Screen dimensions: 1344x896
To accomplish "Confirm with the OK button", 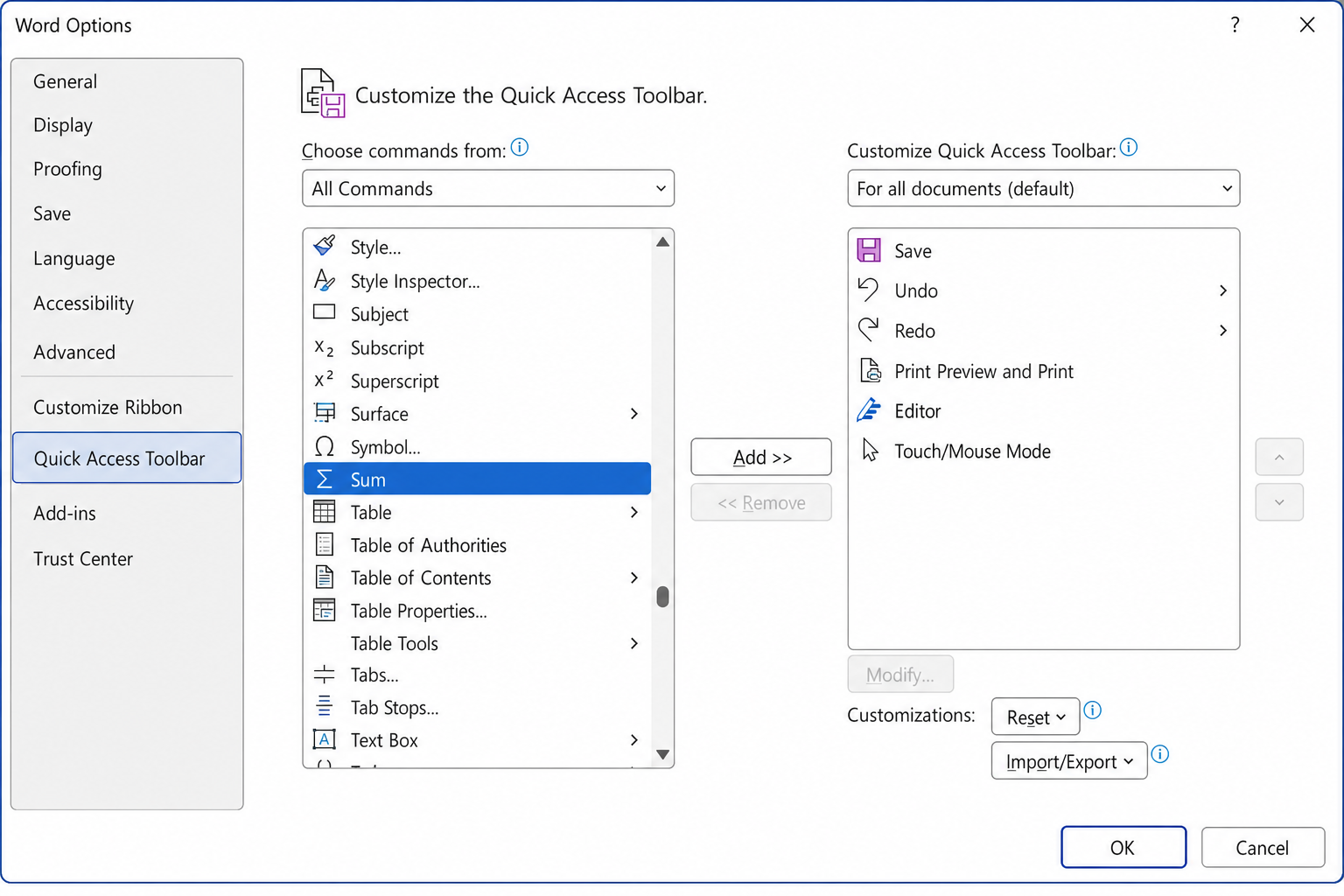I will 1123,847.
